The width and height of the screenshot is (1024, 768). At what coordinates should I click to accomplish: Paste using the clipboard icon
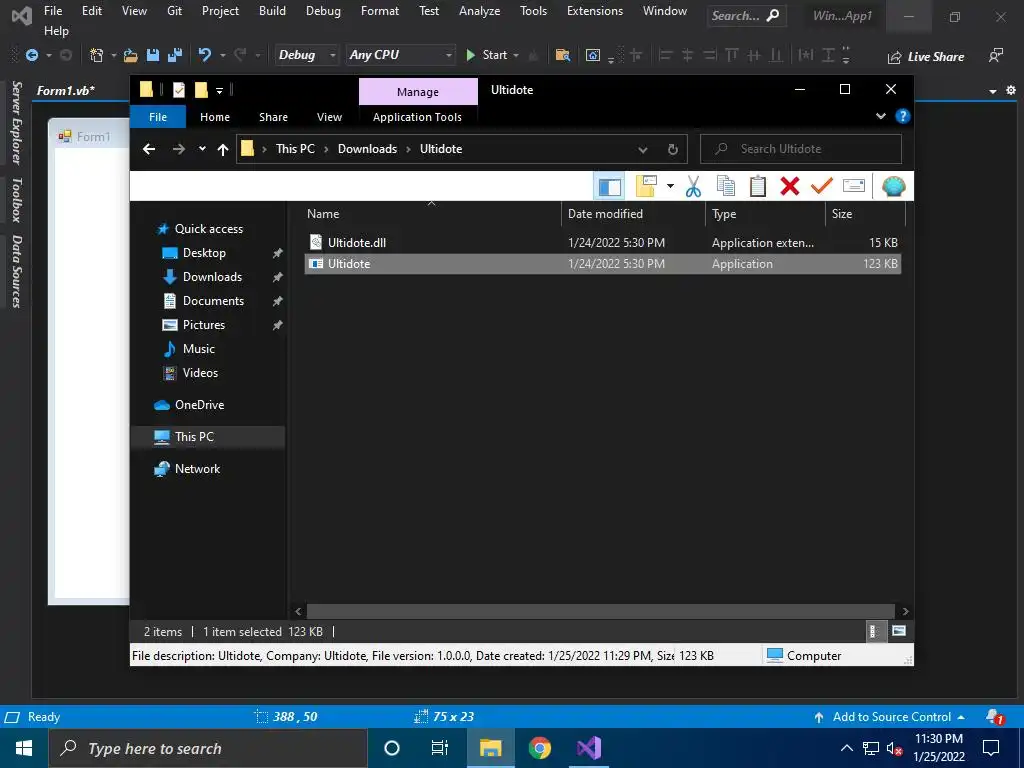point(758,186)
